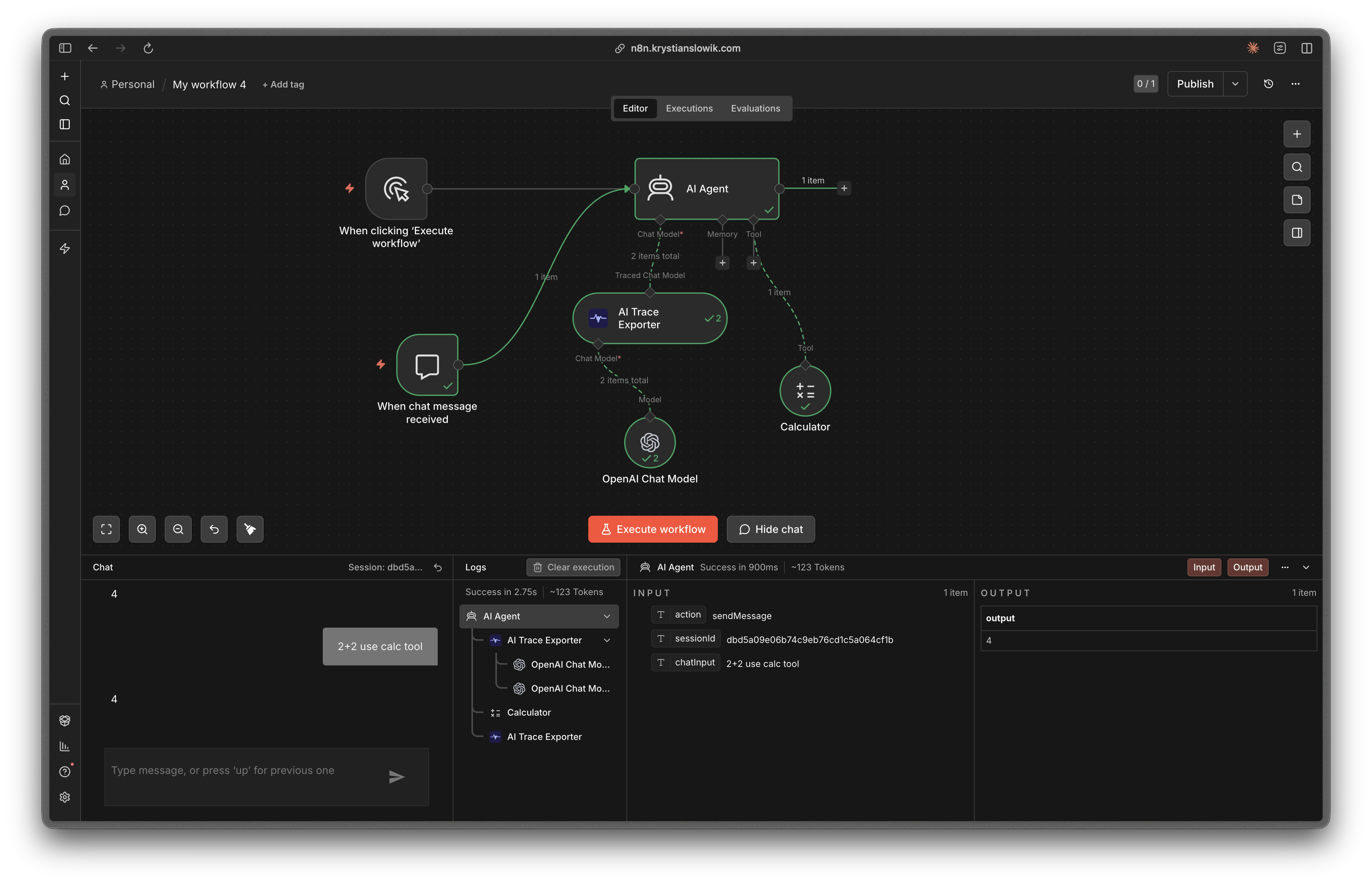Add node after AI Agent output
1372x884 pixels.
pyautogui.click(x=844, y=188)
